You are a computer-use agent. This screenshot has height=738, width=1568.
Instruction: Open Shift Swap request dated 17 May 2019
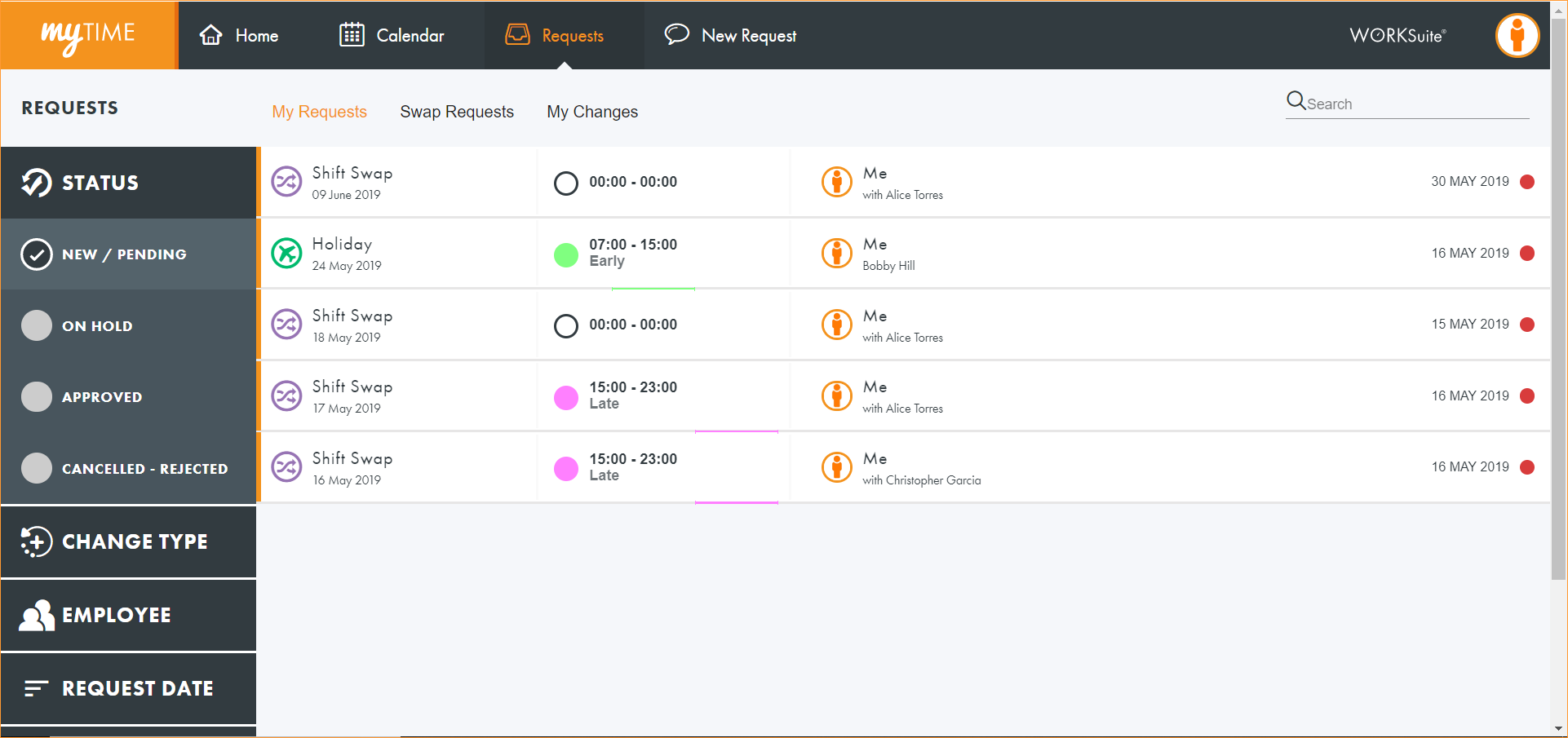[x=904, y=396]
